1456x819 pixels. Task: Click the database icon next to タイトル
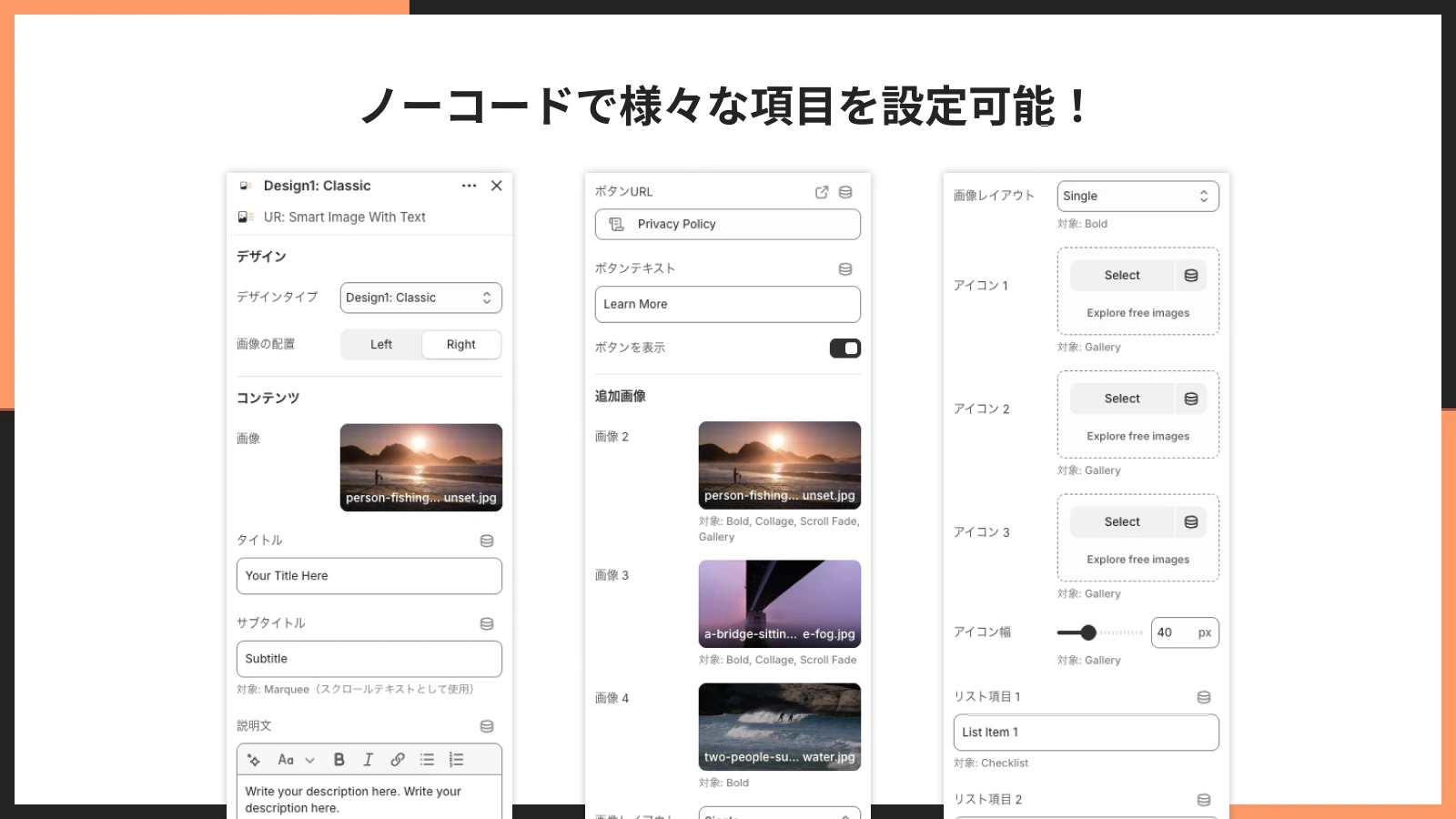[487, 541]
